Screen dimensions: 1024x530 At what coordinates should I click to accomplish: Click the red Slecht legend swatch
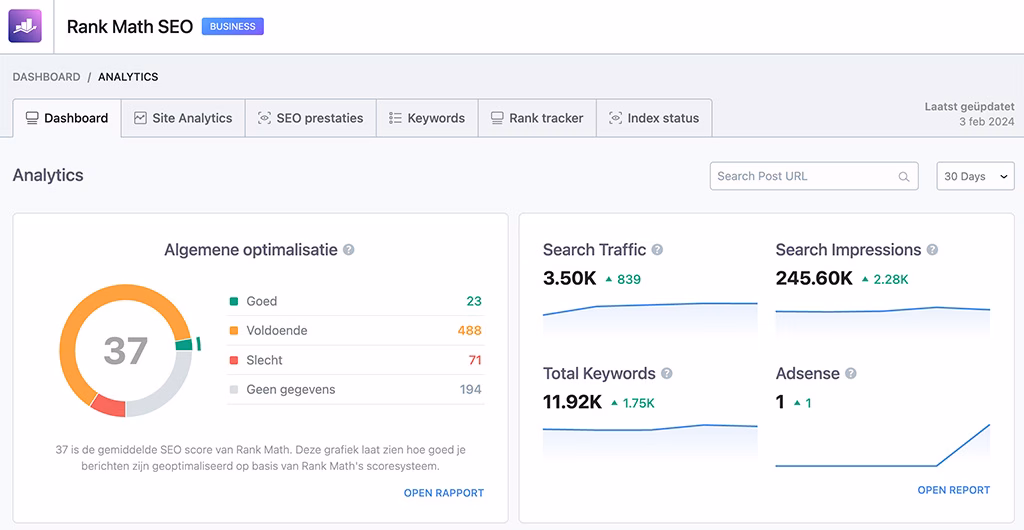(234, 360)
